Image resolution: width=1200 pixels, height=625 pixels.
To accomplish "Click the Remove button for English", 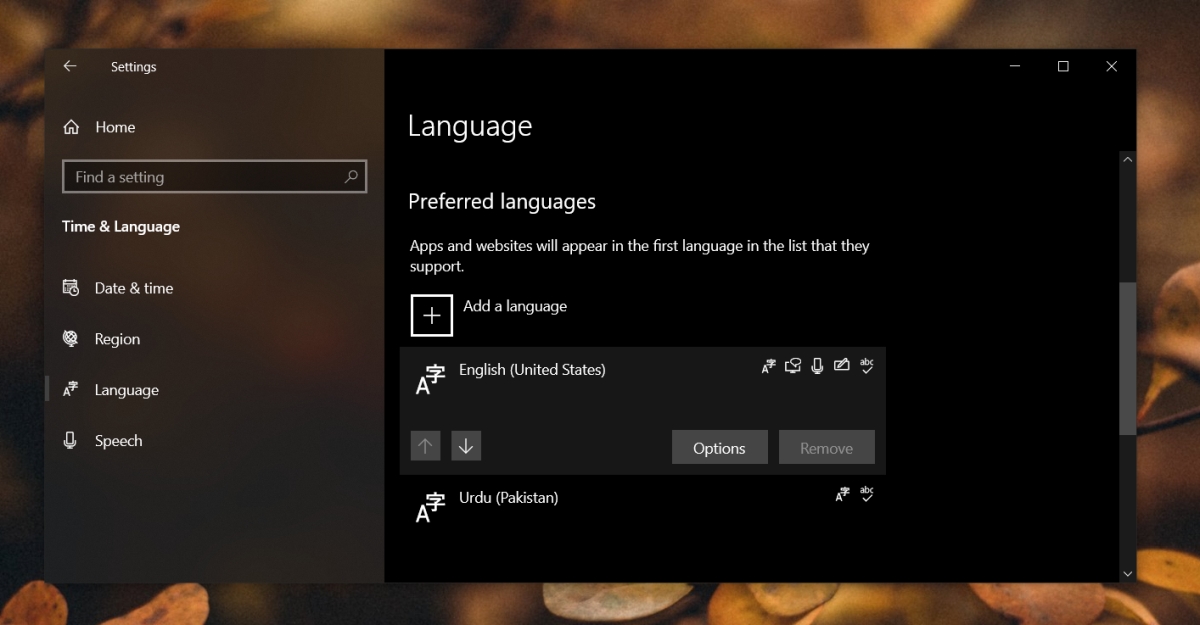I will tap(827, 448).
